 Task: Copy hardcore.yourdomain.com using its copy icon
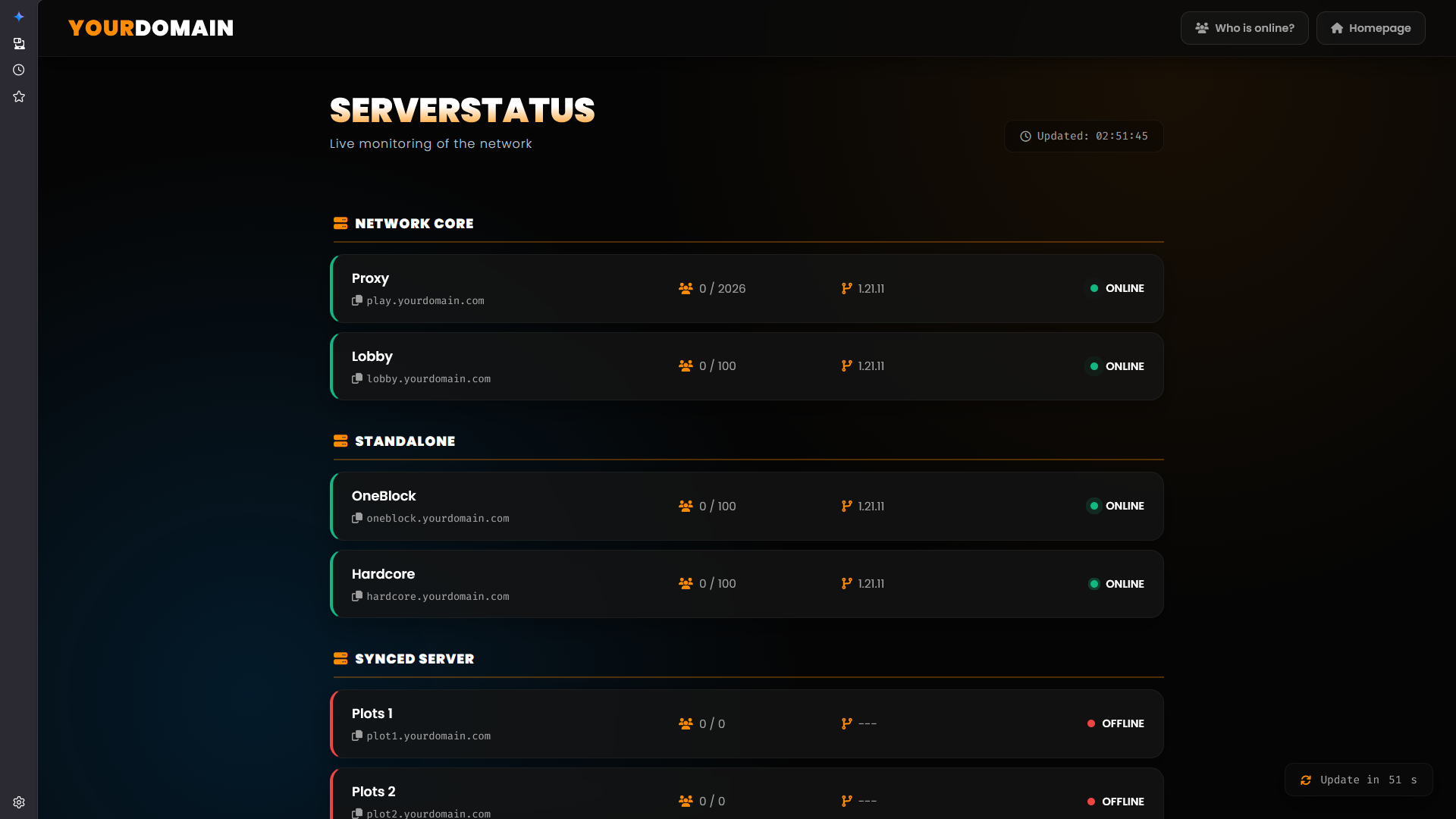point(357,597)
